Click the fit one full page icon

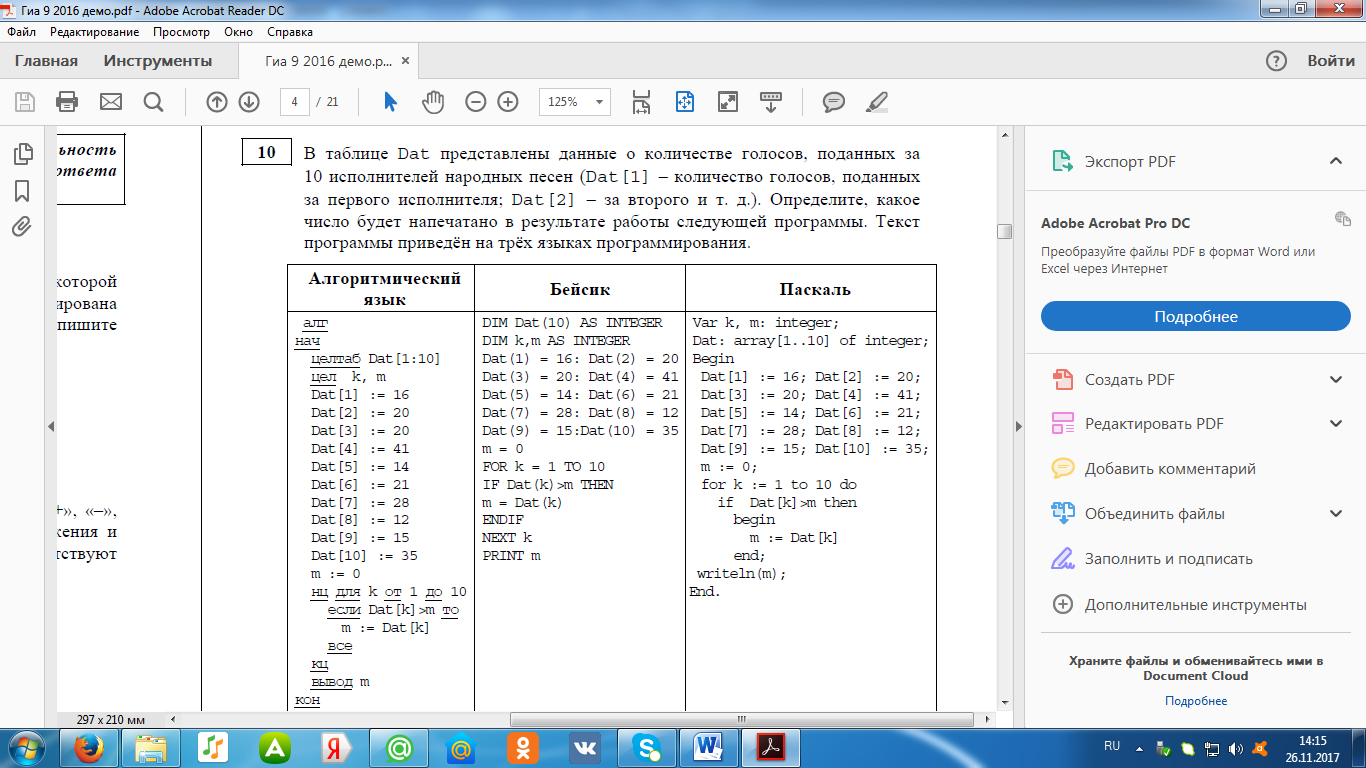(x=685, y=102)
